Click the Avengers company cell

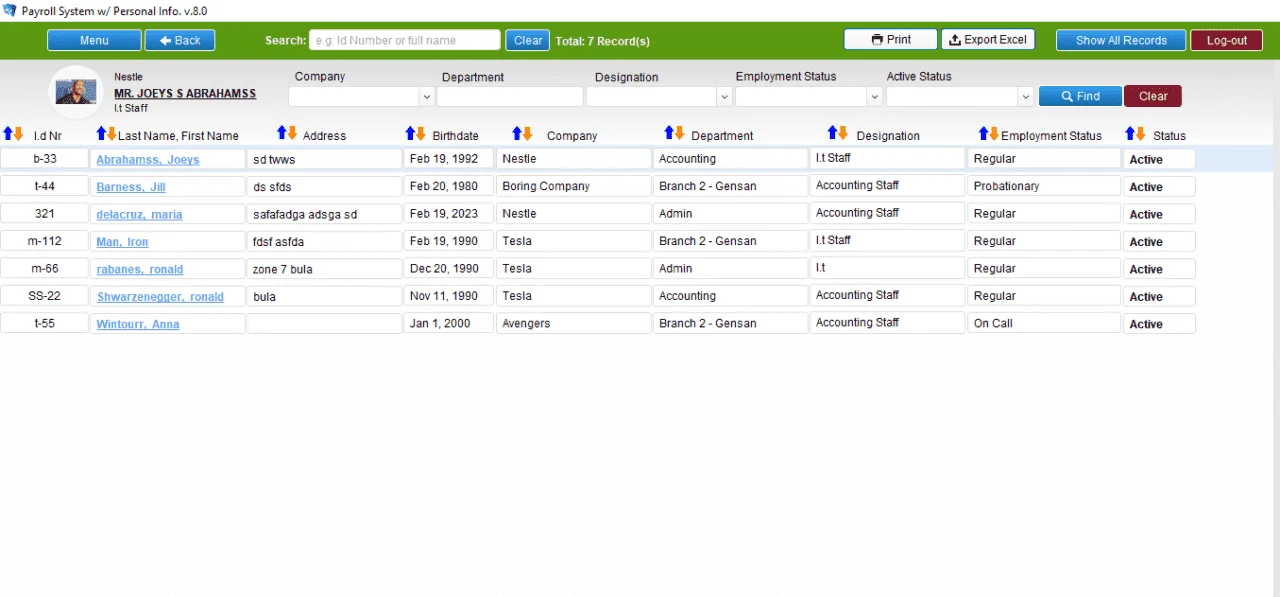point(573,323)
